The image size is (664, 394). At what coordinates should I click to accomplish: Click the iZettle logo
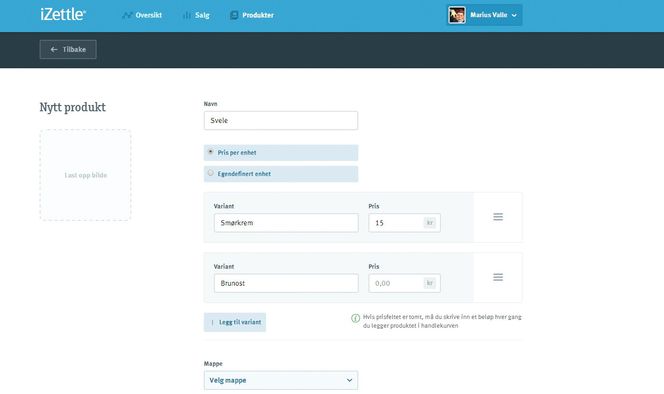[x=63, y=14]
